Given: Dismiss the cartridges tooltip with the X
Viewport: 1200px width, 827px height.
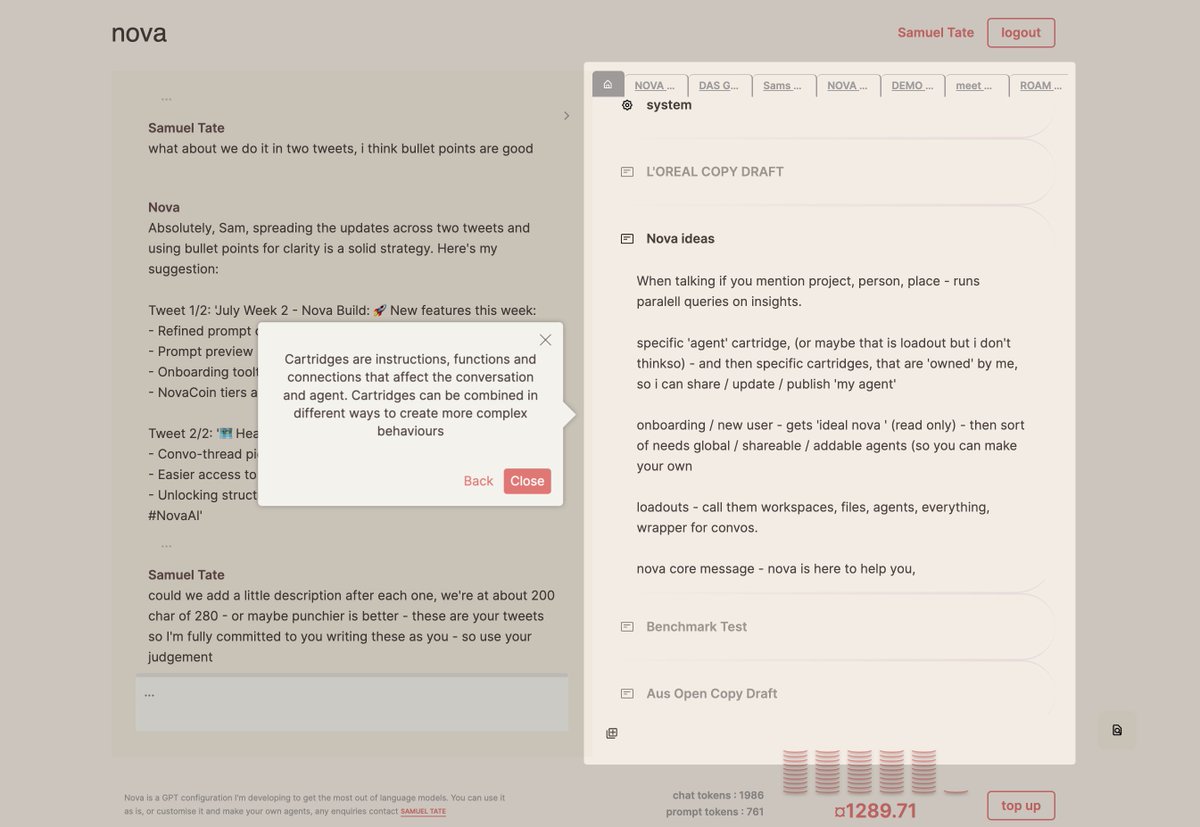Looking at the screenshot, I should coord(545,340).
